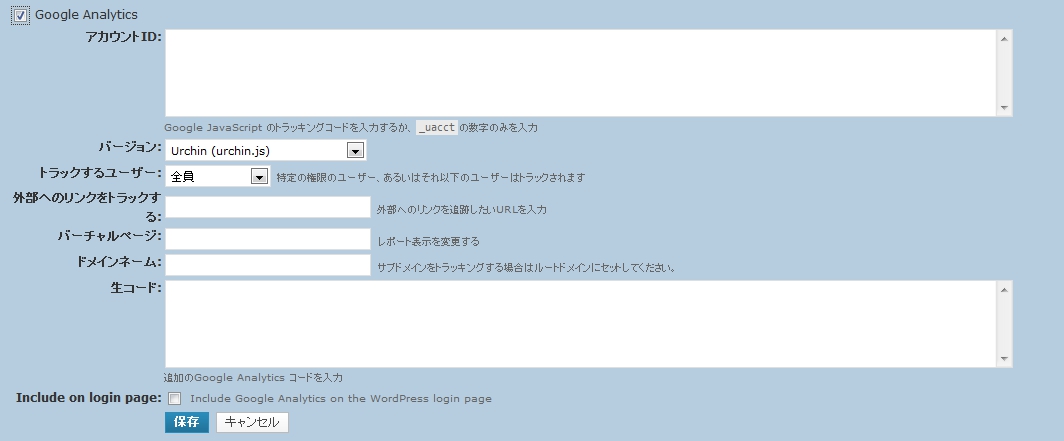1064x441 pixels.
Task: Click the 生コード: label
Action: 136,288
